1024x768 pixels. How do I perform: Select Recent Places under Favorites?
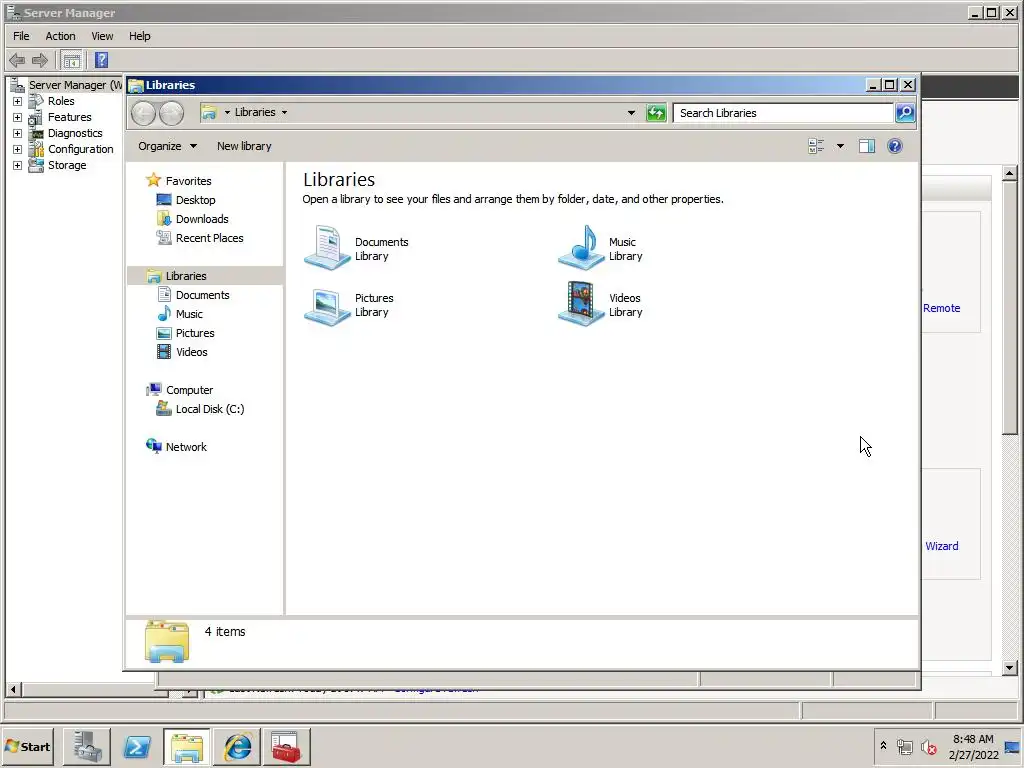tap(209, 238)
